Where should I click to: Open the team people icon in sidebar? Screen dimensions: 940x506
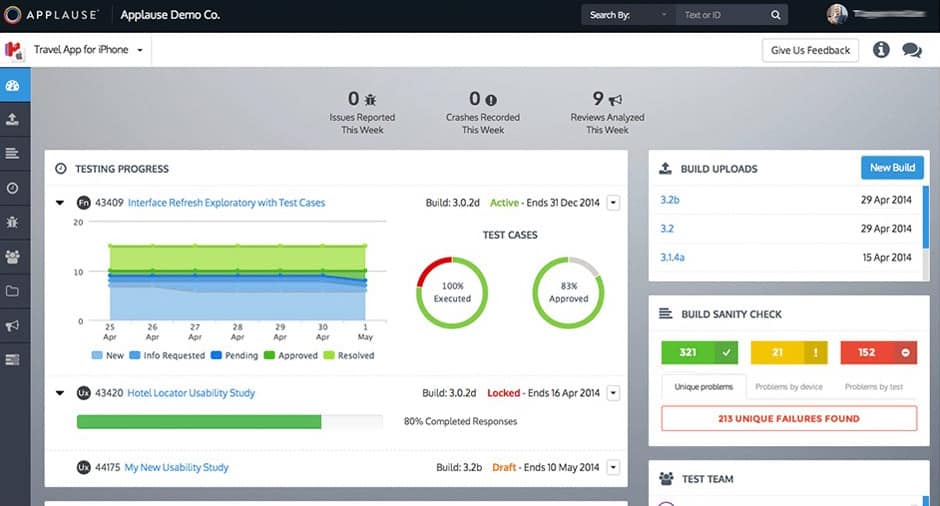click(13, 257)
